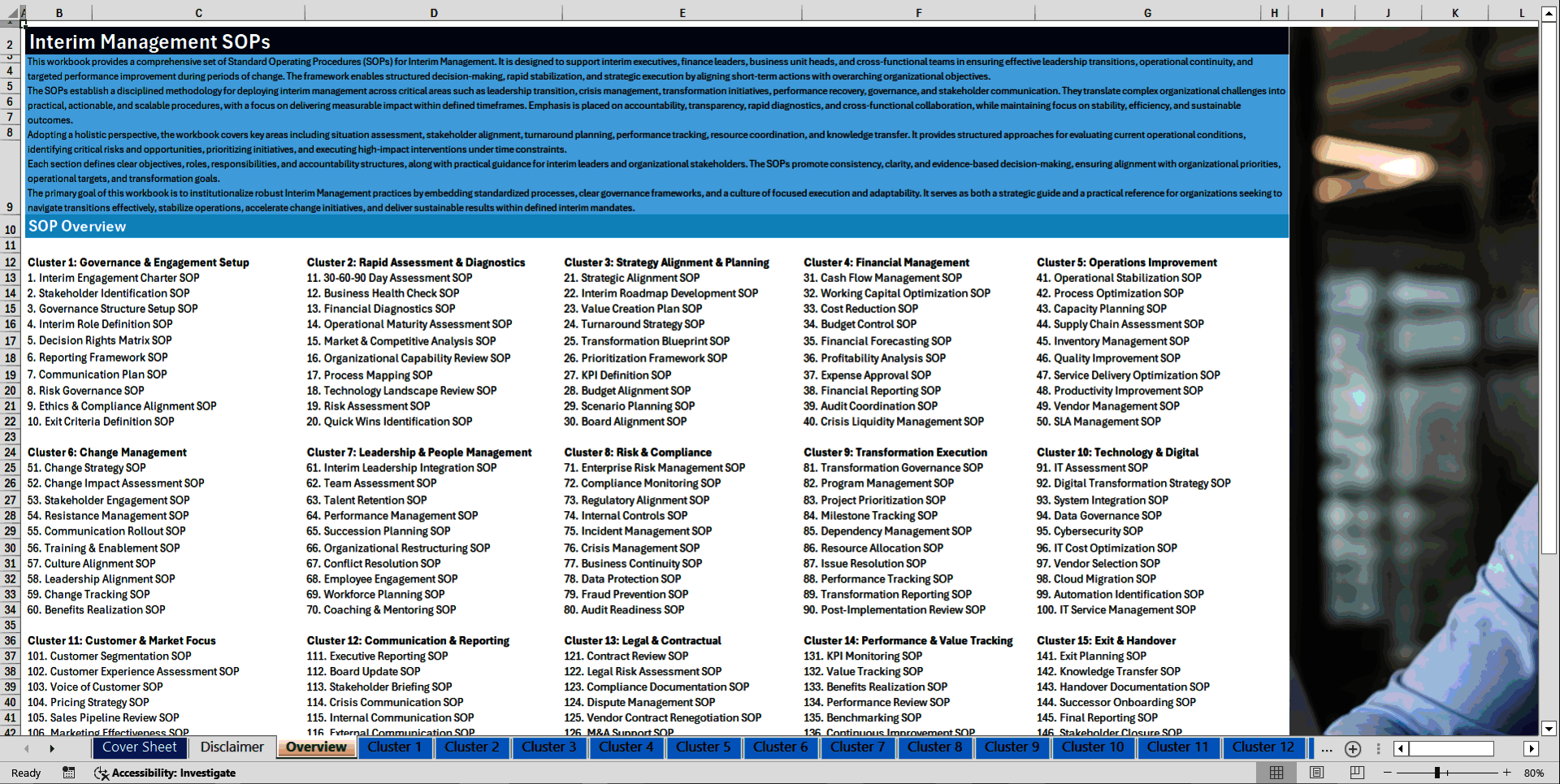Switch to Cluster 12 sheet tab
Image resolution: width=1560 pixels, height=784 pixels.
click(x=1263, y=747)
